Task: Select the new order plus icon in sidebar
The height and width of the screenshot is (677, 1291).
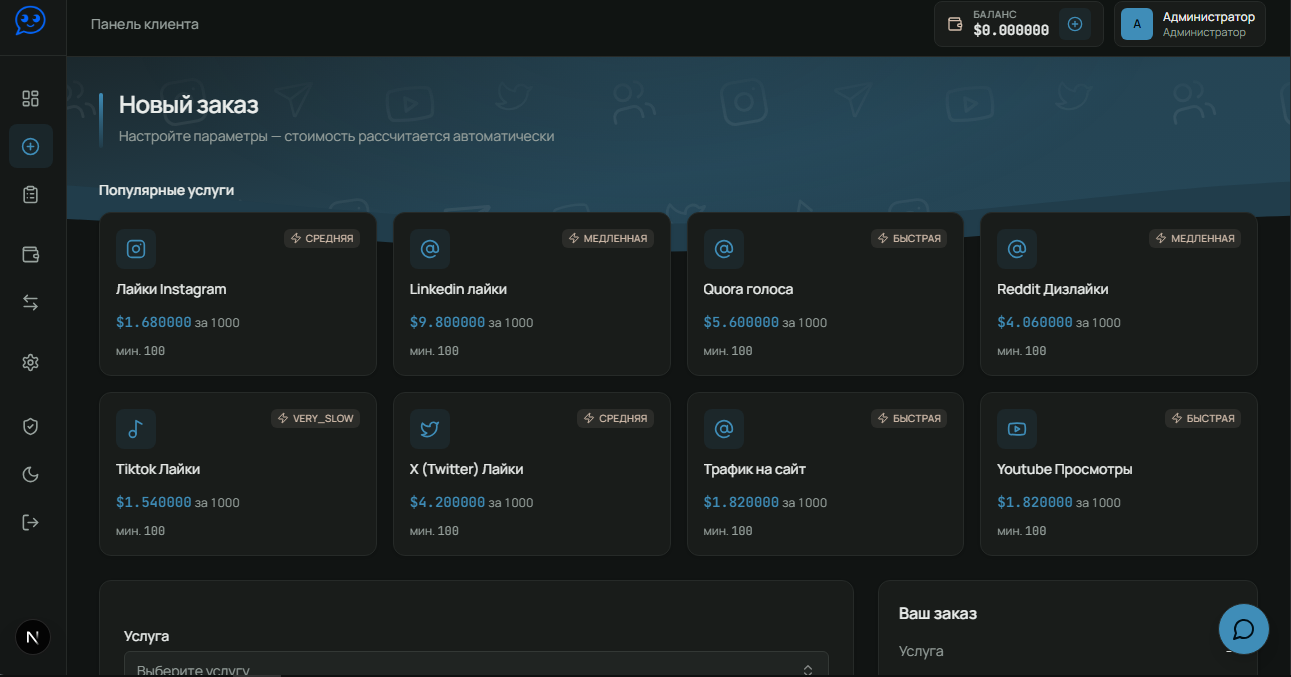Action: tap(30, 146)
